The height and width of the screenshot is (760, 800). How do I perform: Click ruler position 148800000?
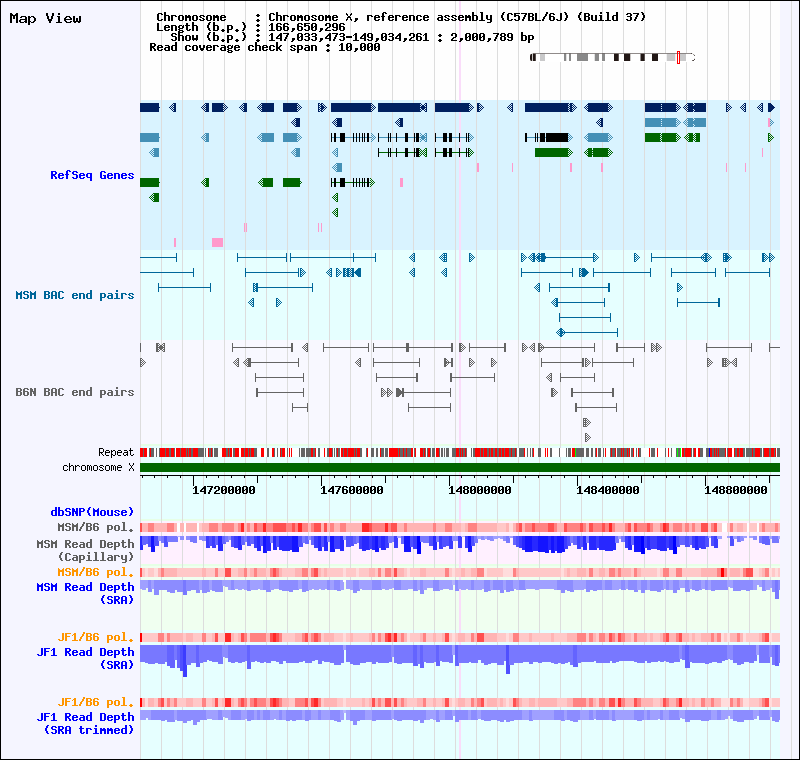(736, 490)
